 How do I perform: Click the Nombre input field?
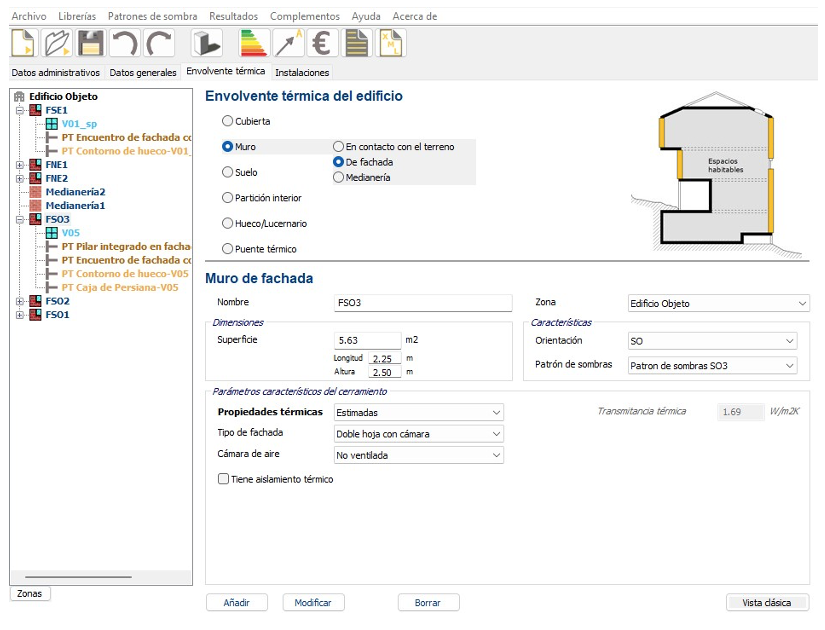pos(423,303)
